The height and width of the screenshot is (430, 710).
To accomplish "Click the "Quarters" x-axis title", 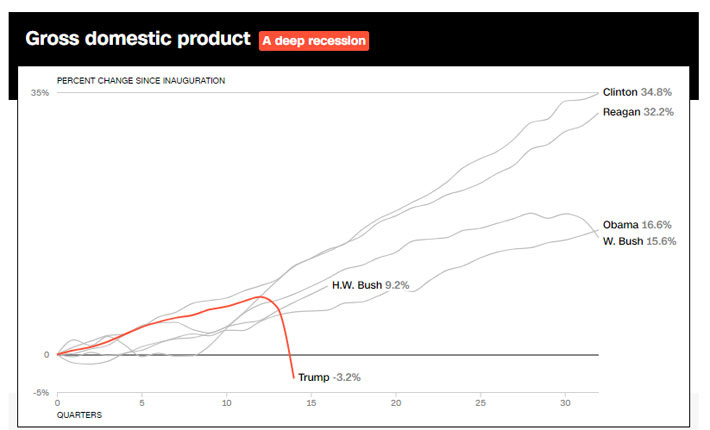I will 78,414.
